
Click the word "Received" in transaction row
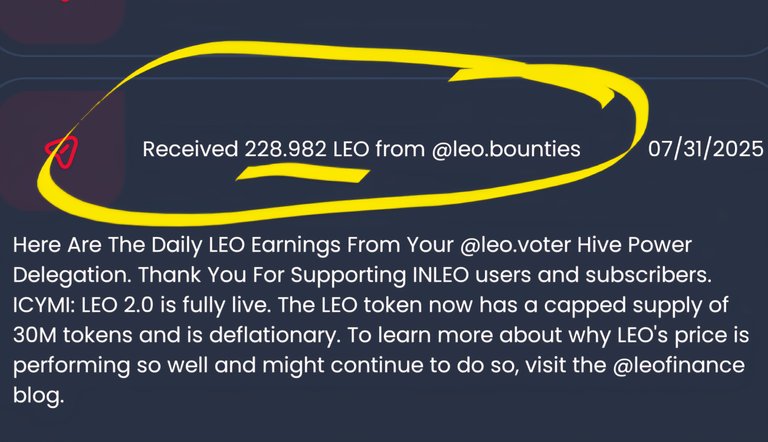190,149
